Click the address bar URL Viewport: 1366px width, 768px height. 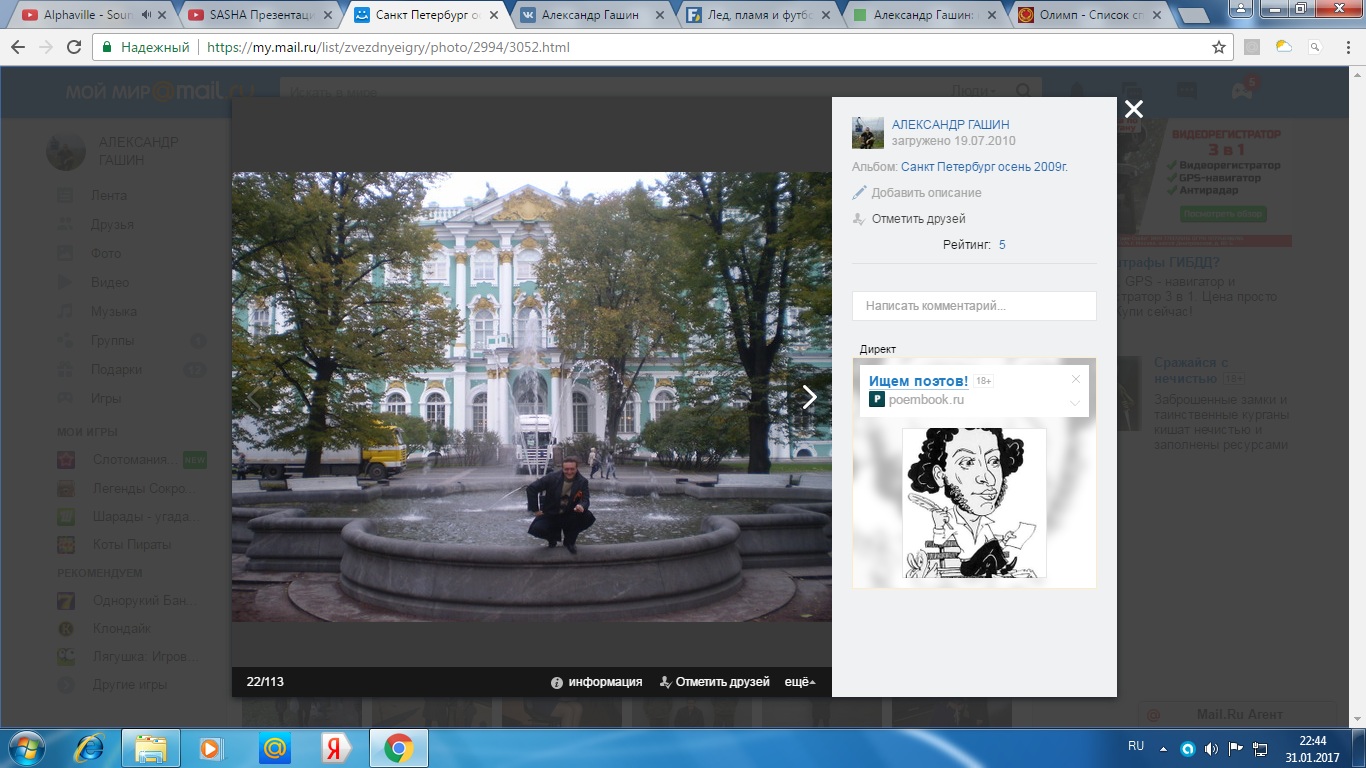click(388, 47)
